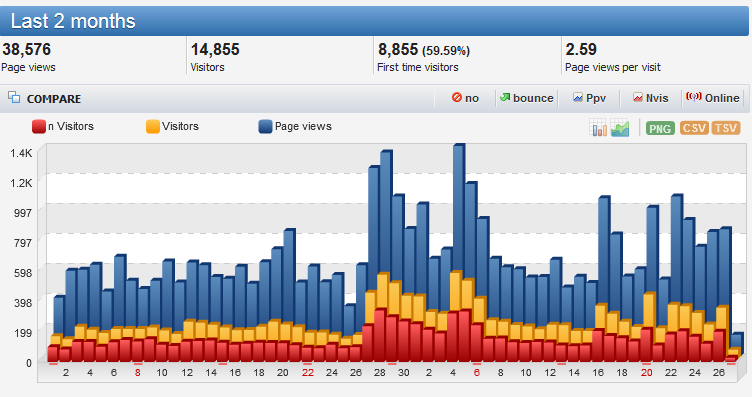Click the red 6 date label

(x=477, y=373)
